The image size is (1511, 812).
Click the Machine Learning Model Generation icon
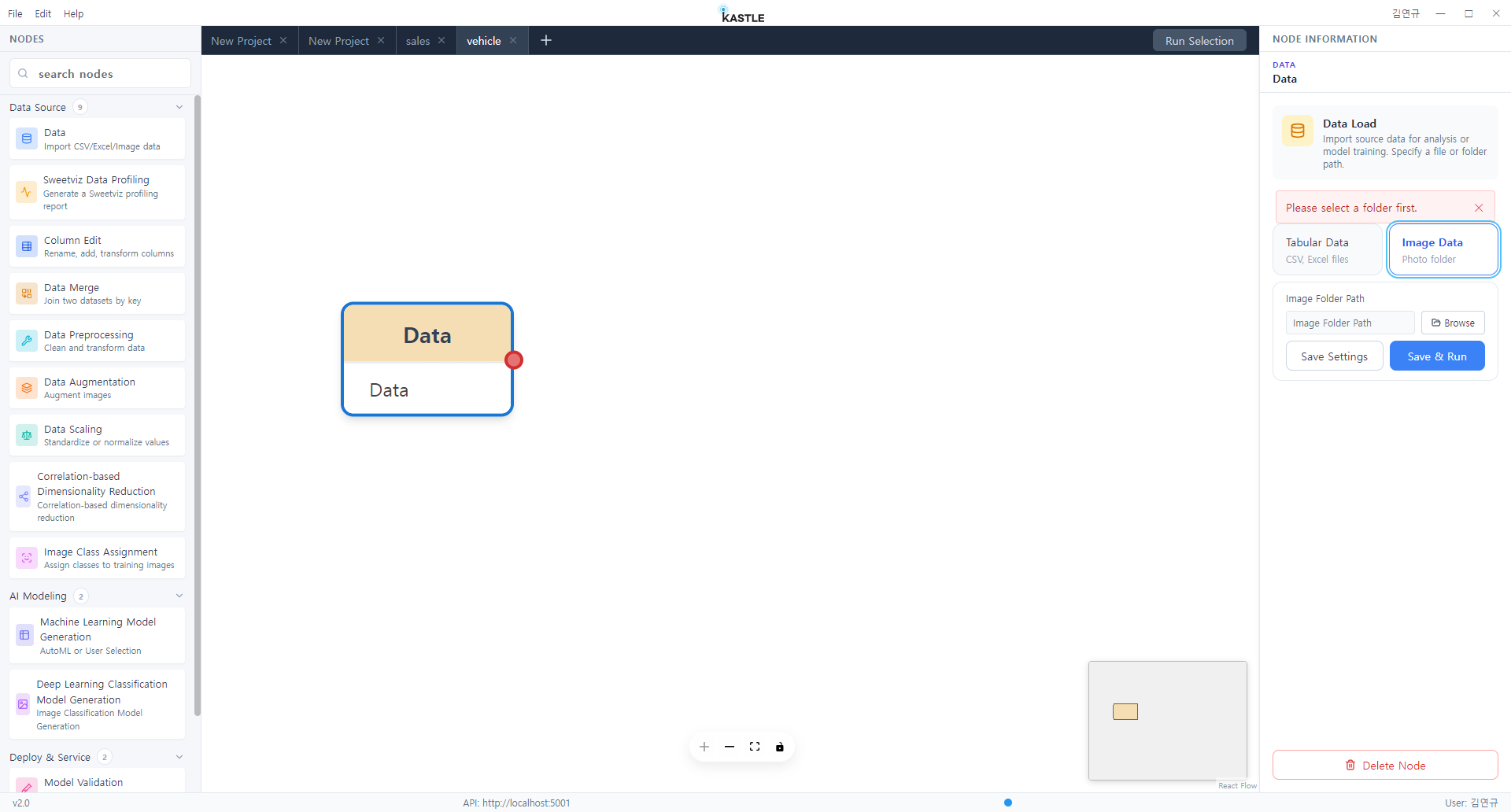point(25,635)
